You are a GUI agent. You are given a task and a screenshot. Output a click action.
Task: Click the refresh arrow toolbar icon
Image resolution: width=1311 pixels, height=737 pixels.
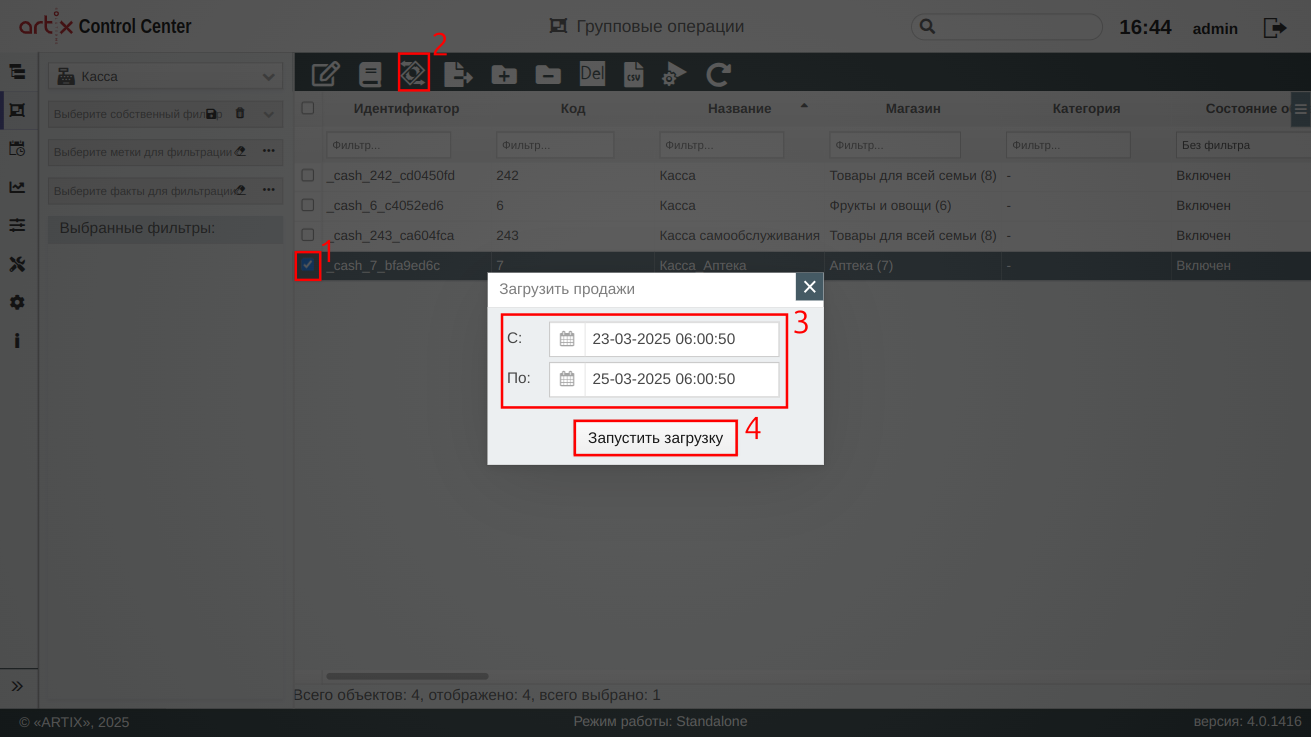click(718, 74)
